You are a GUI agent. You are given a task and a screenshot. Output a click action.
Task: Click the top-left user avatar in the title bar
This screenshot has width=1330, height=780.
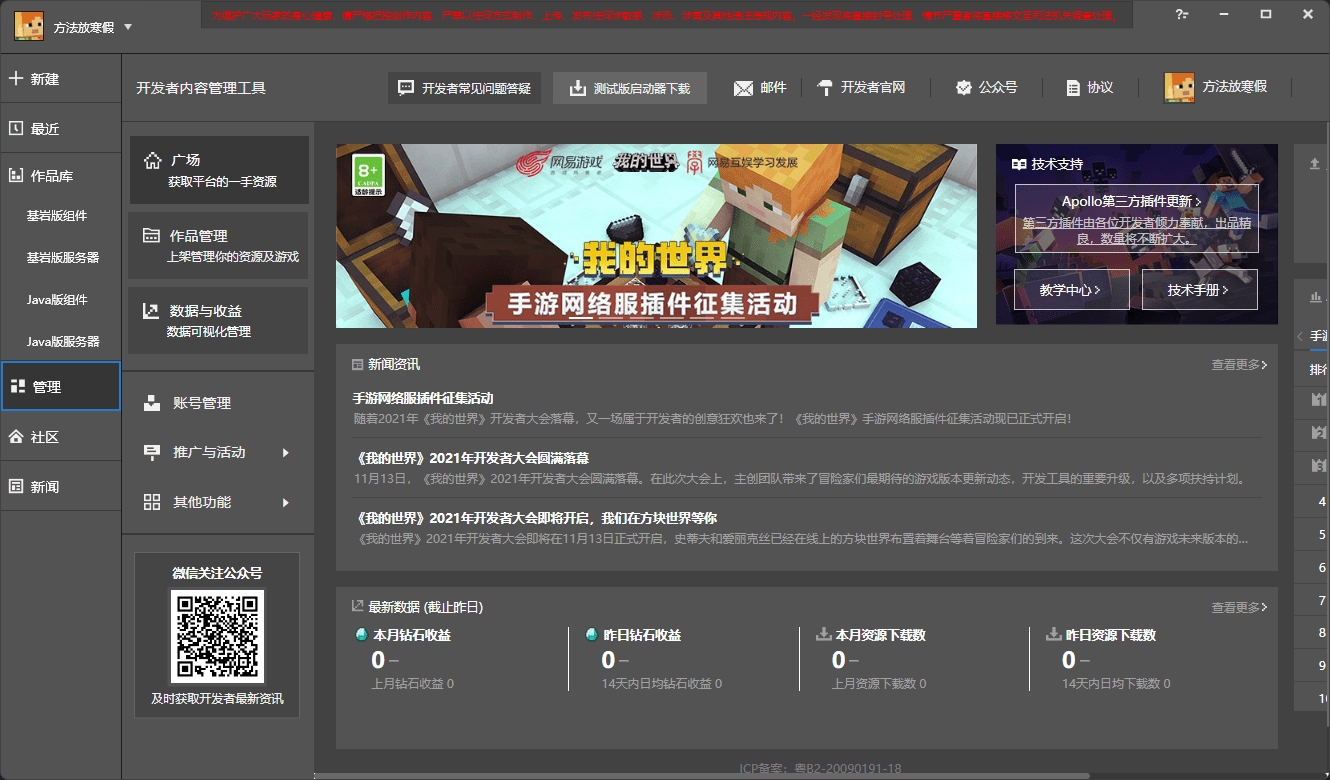coord(29,26)
